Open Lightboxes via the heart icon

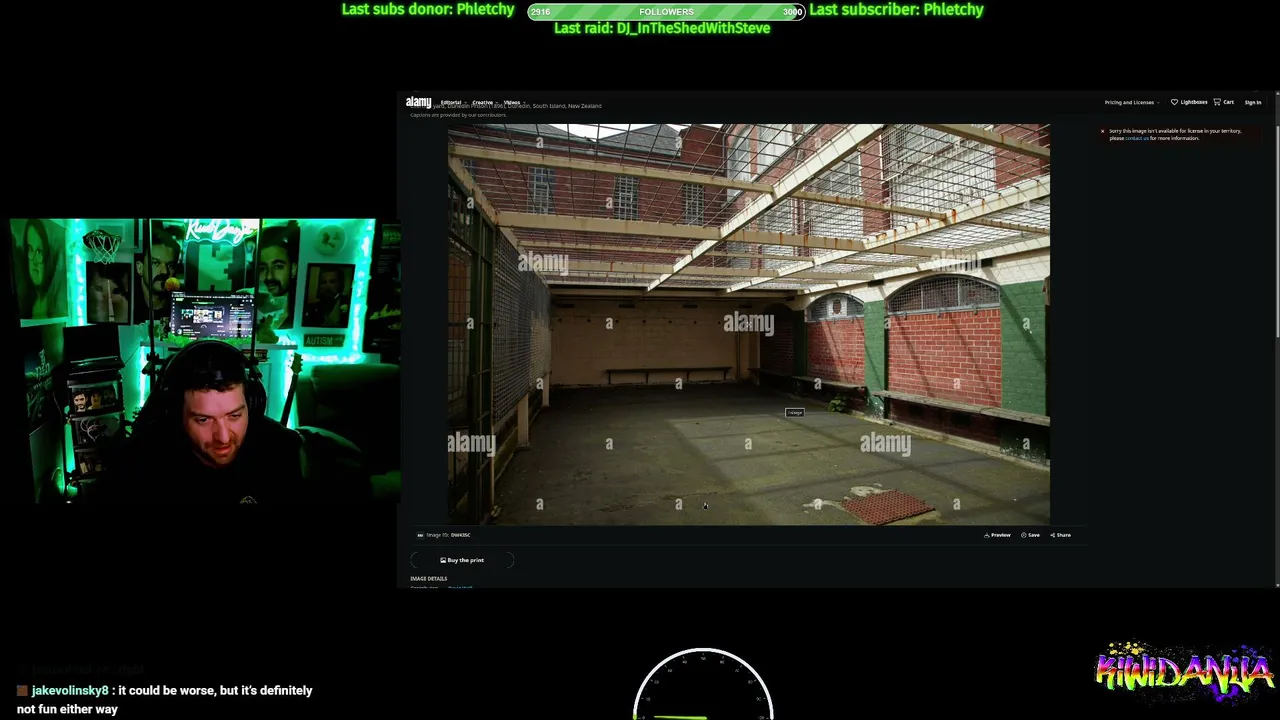(x=1190, y=102)
